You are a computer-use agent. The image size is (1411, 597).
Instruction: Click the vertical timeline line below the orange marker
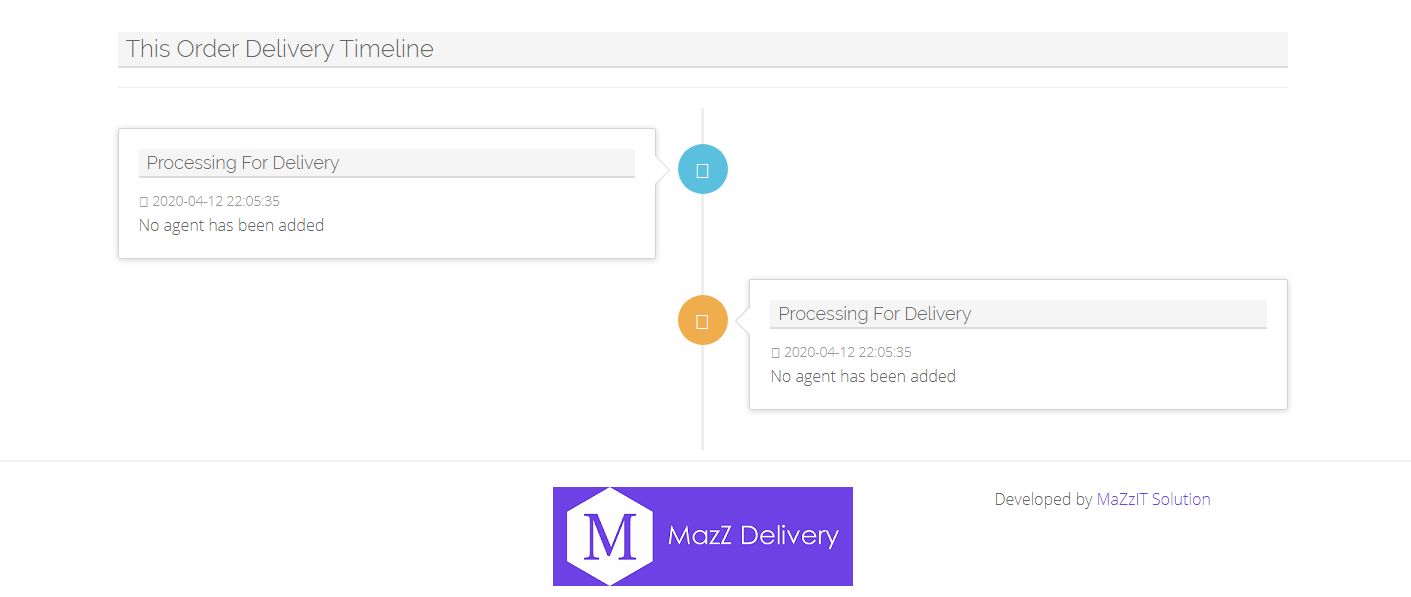(x=703, y=400)
